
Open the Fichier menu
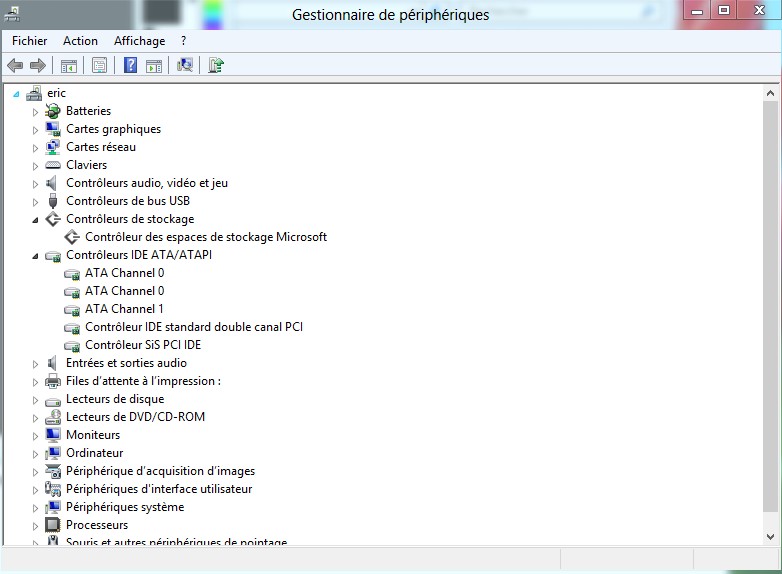click(x=30, y=41)
